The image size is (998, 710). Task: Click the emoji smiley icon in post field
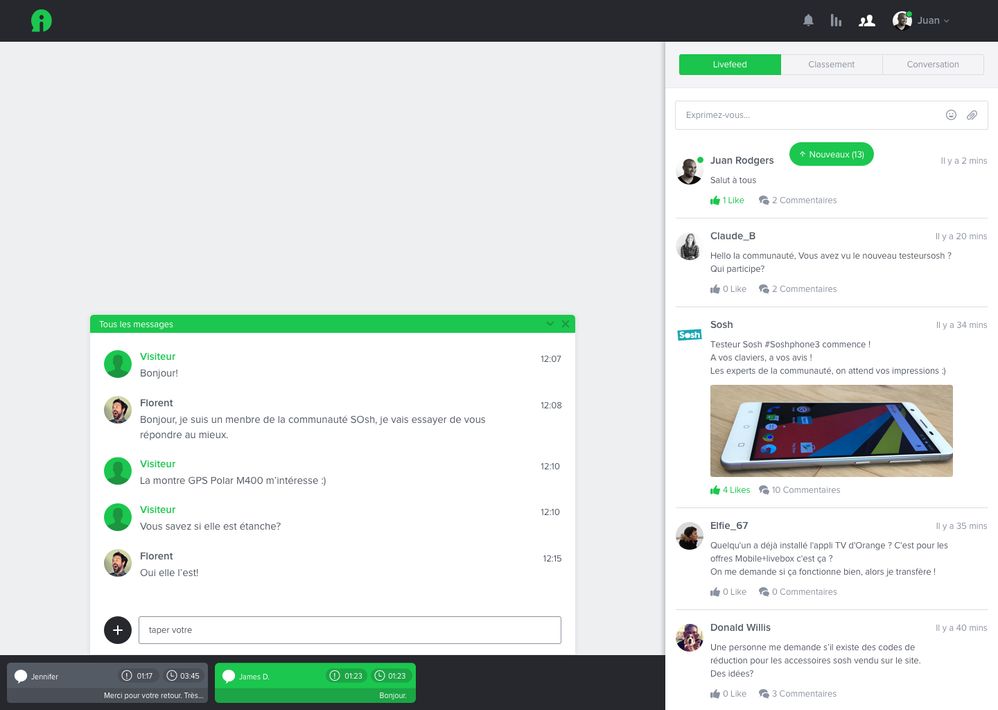pyautogui.click(x=951, y=115)
